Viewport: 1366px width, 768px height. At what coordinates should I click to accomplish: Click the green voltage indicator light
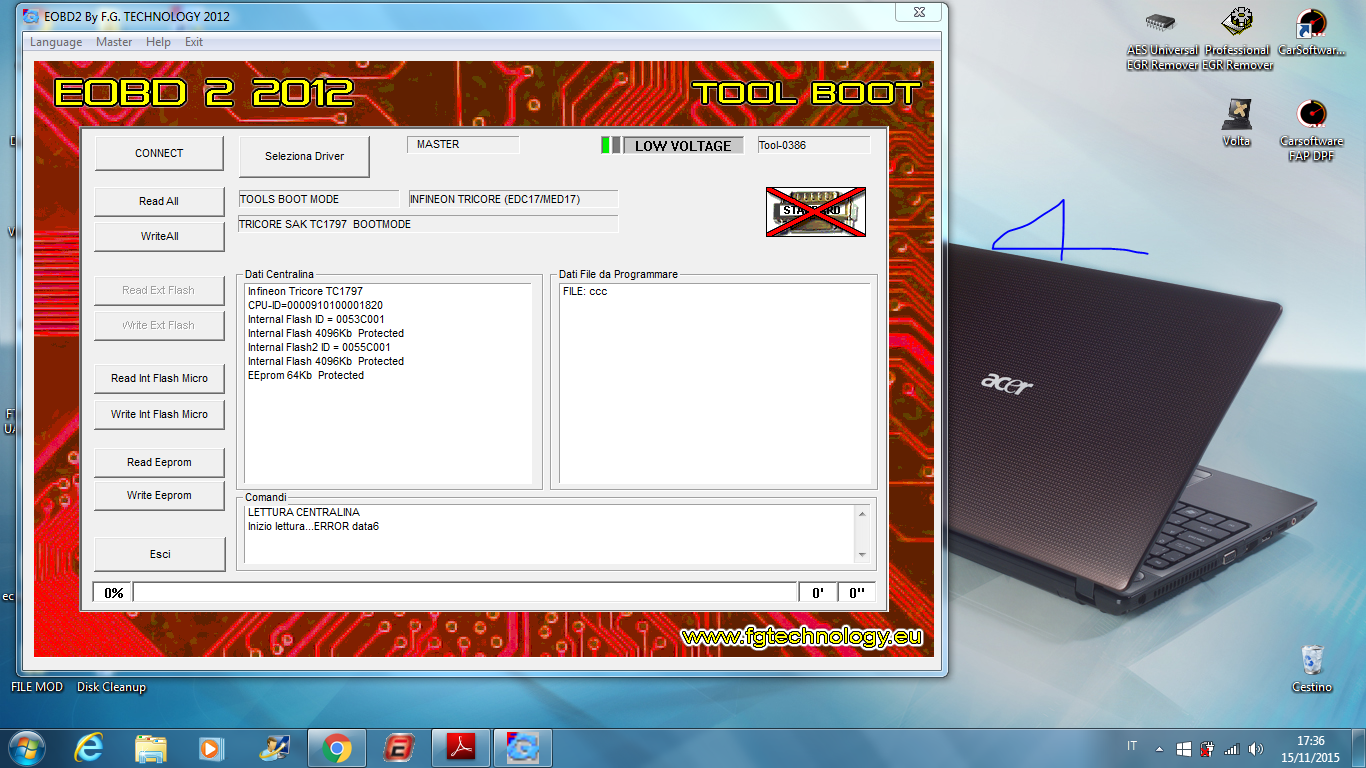click(x=605, y=145)
